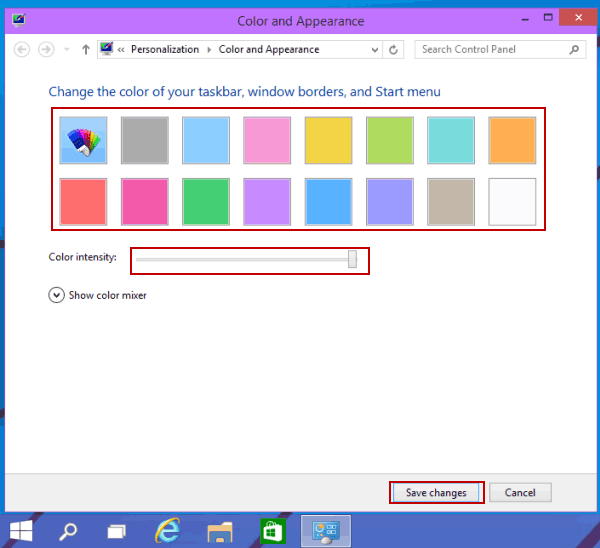This screenshot has width=600, height=548.
Task: Pick the lime green swatch
Action: (390, 140)
